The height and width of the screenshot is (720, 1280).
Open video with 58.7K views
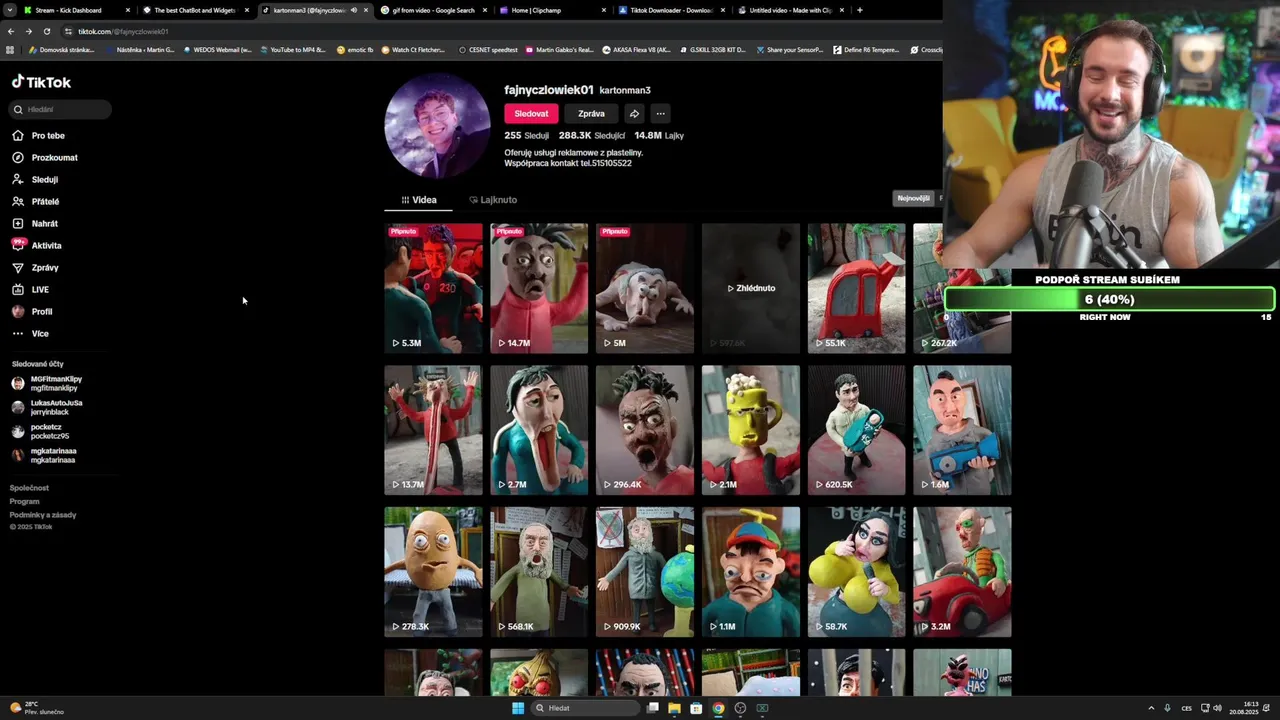857,572
